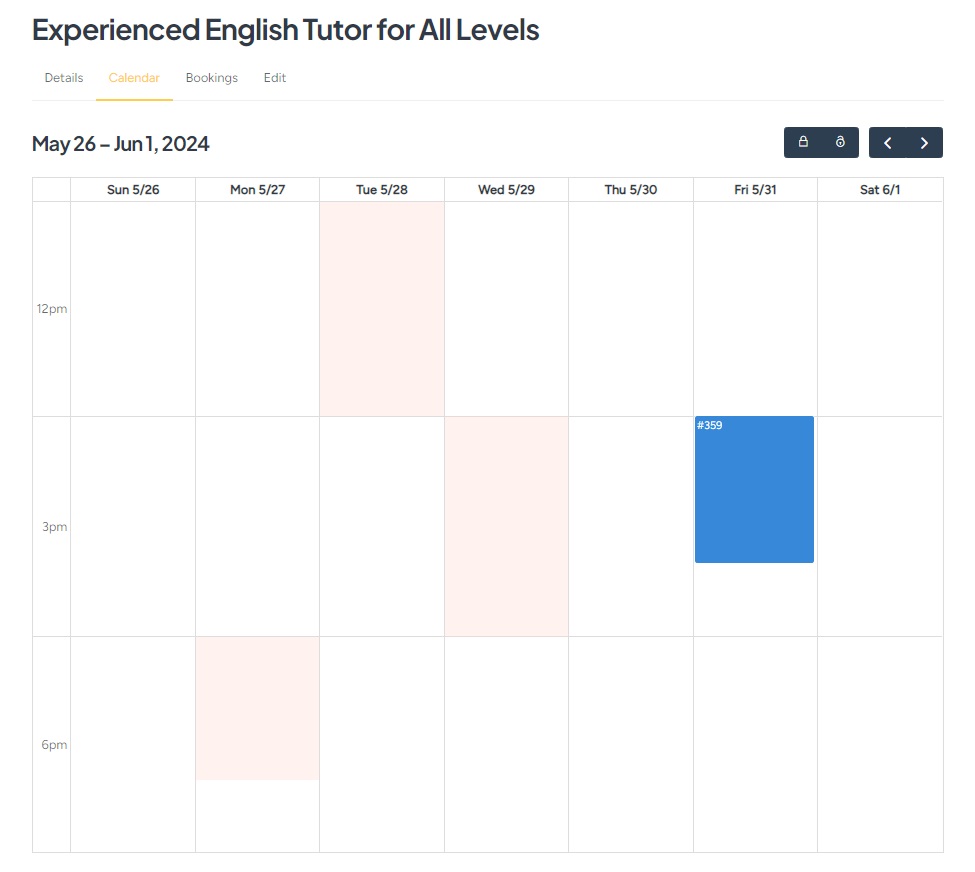Click the open padlock icon
This screenshot has width=975, height=872.
tap(839, 142)
